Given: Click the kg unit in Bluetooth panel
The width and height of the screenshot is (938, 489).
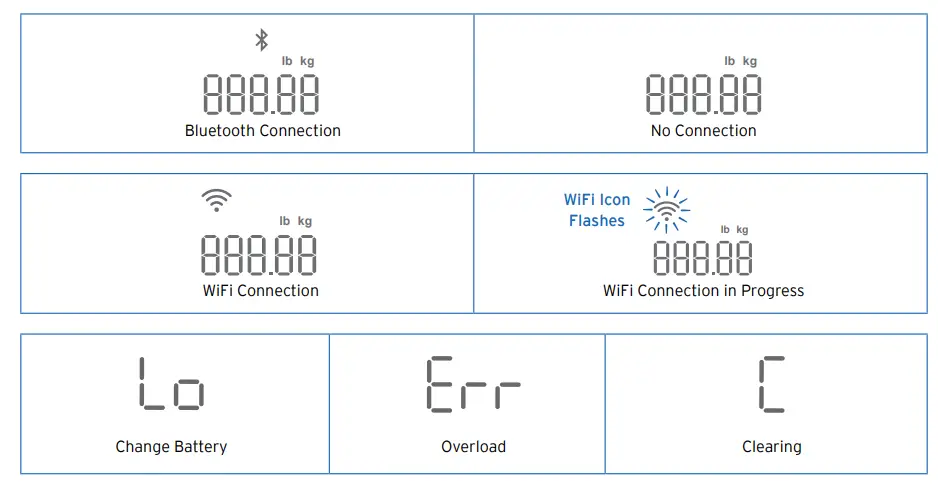Looking at the screenshot, I should coord(306,61).
